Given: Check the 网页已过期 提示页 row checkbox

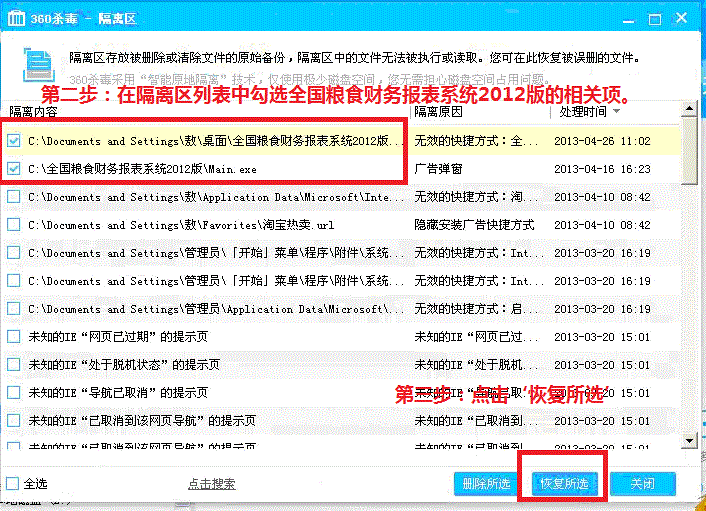Looking at the screenshot, I should pyautogui.click(x=14, y=337).
